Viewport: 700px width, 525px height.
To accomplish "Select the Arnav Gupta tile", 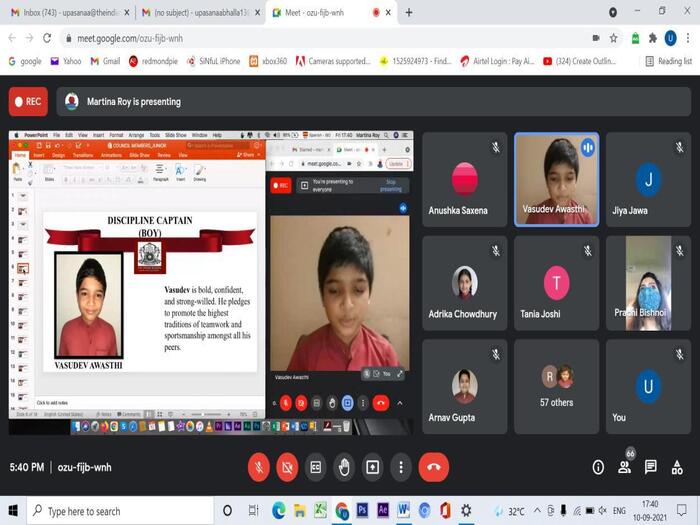I will tap(465, 387).
